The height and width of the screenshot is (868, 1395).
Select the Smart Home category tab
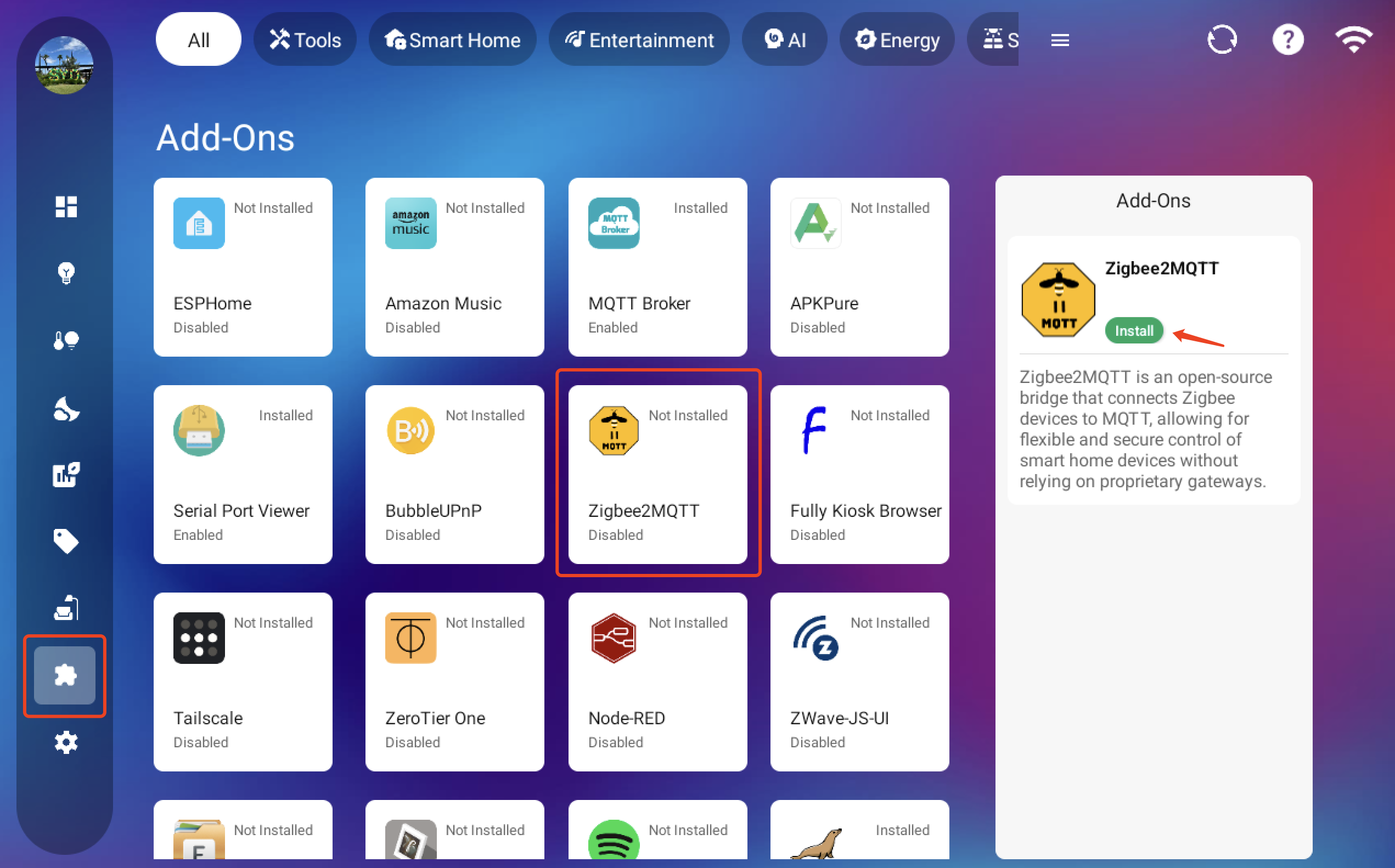pos(452,40)
